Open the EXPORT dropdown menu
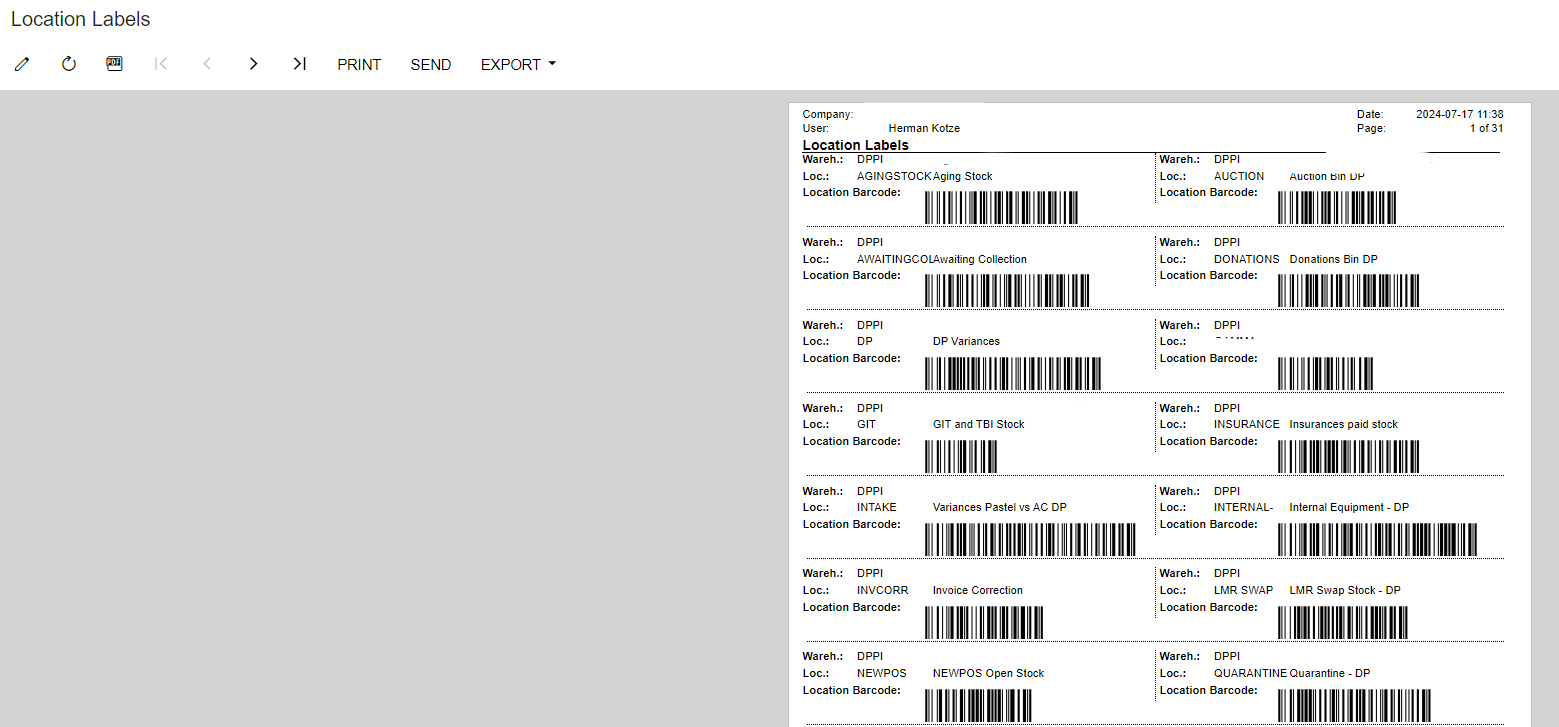Viewport: 1559px width, 727px height. 518,64
